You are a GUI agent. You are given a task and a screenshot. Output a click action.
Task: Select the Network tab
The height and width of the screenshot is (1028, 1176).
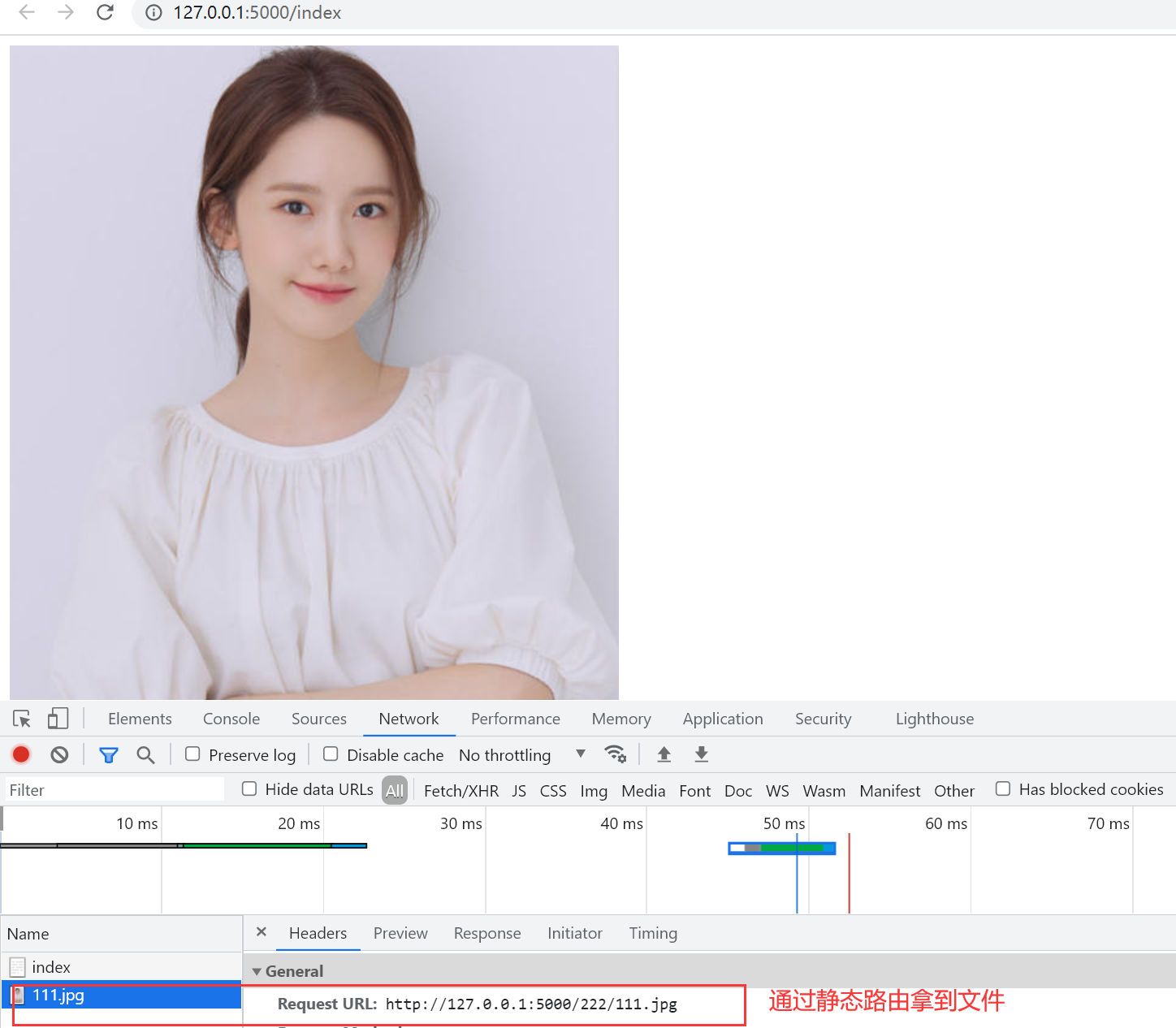coord(409,719)
